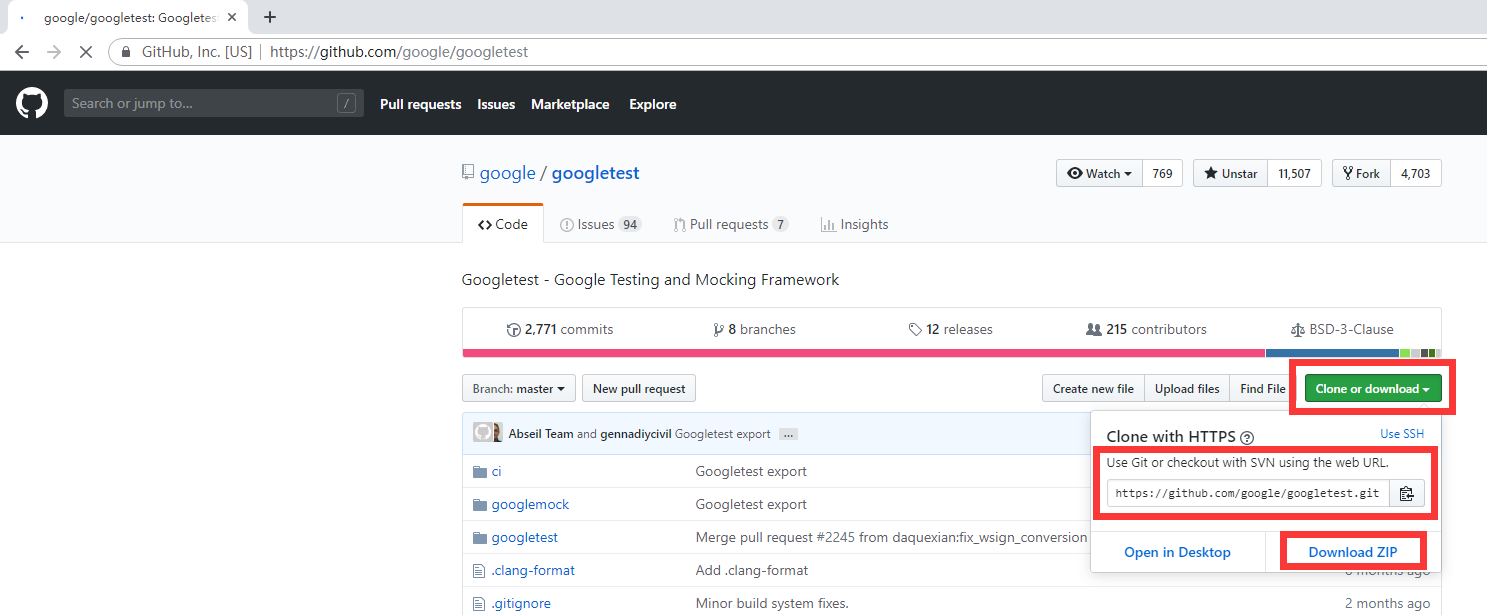Click the padlock icon in address bar
The image size is (1487, 615).
[x=126, y=52]
